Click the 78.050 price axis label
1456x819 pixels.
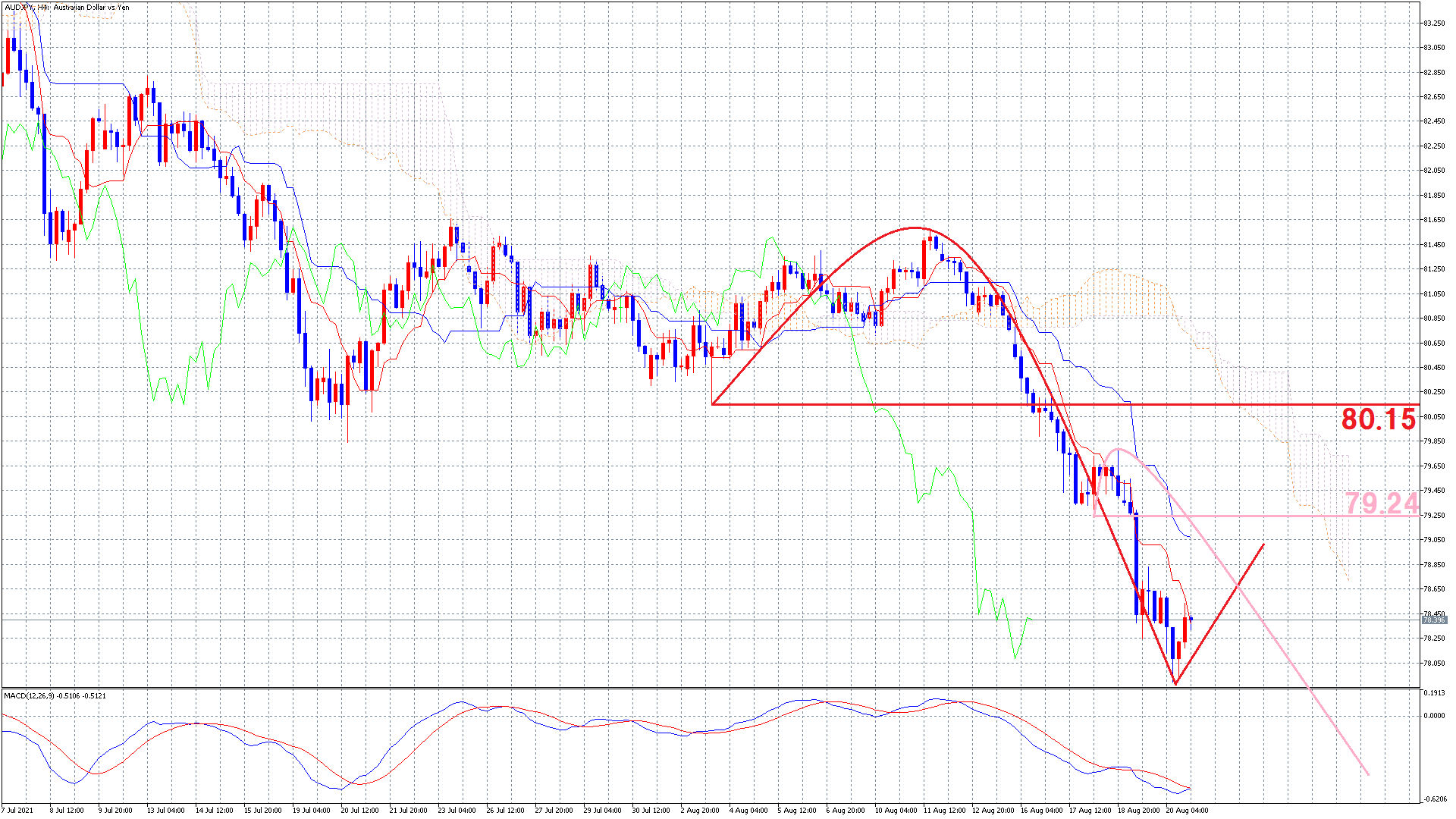pos(1433,664)
